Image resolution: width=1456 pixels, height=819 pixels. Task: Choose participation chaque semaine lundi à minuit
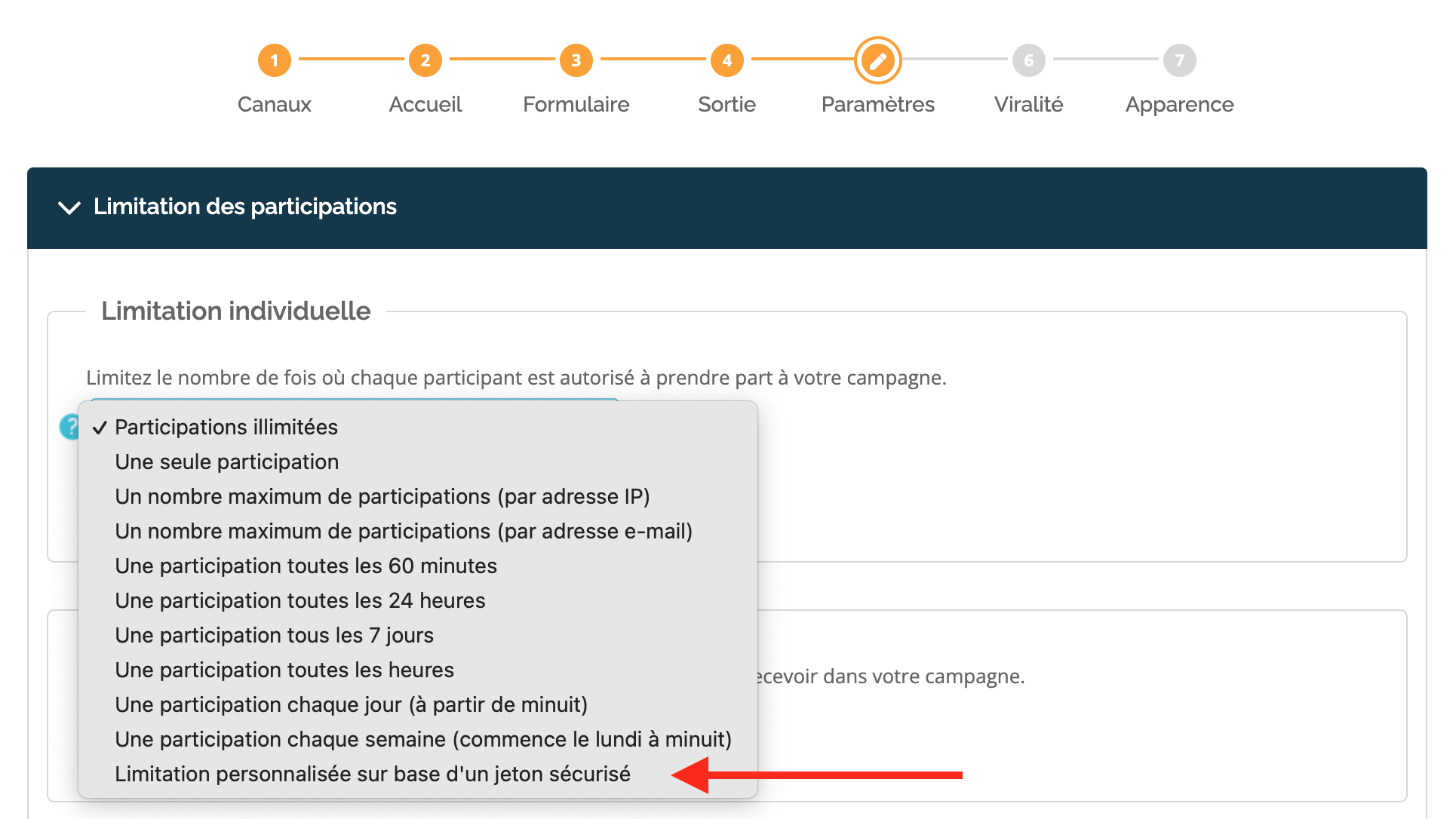point(418,739)
